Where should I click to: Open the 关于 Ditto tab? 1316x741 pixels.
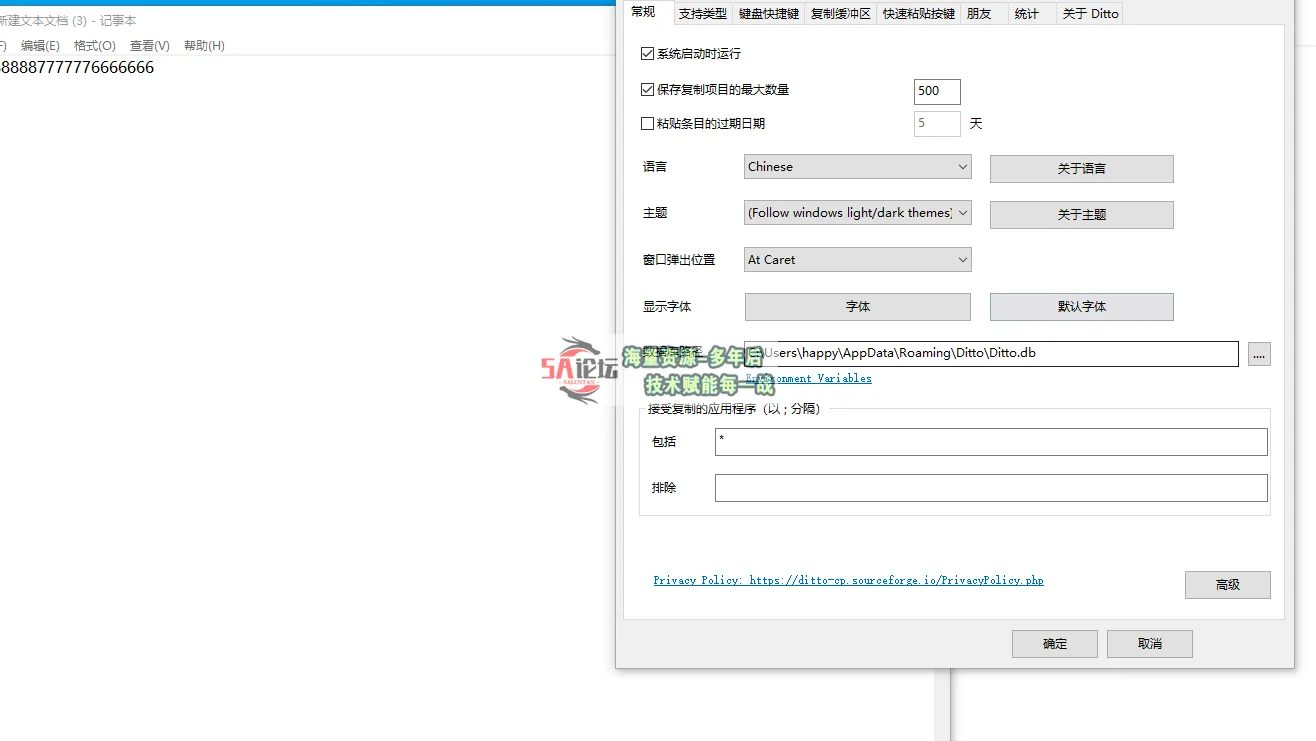(1089, 13)
